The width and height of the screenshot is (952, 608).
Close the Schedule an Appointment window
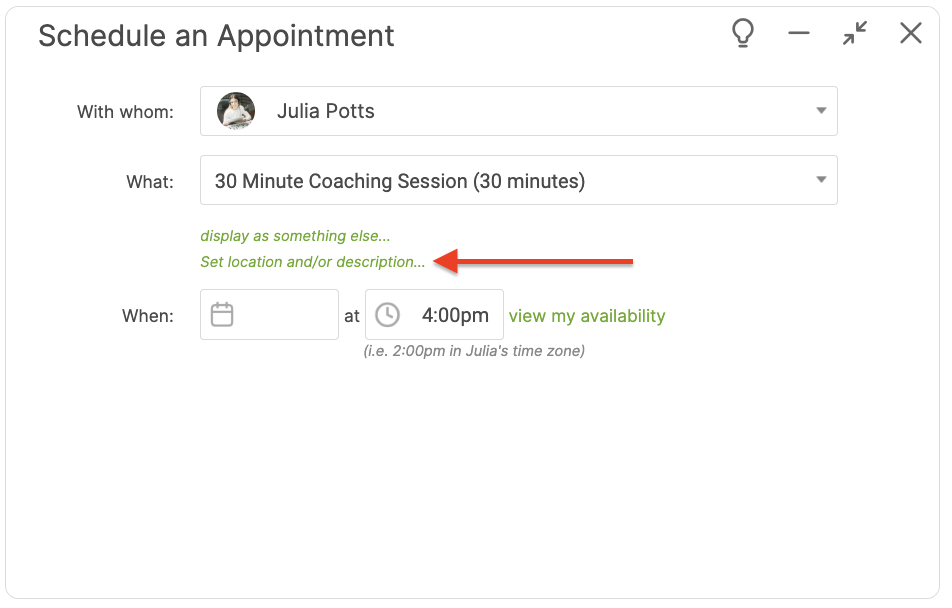tap(910, 34)
